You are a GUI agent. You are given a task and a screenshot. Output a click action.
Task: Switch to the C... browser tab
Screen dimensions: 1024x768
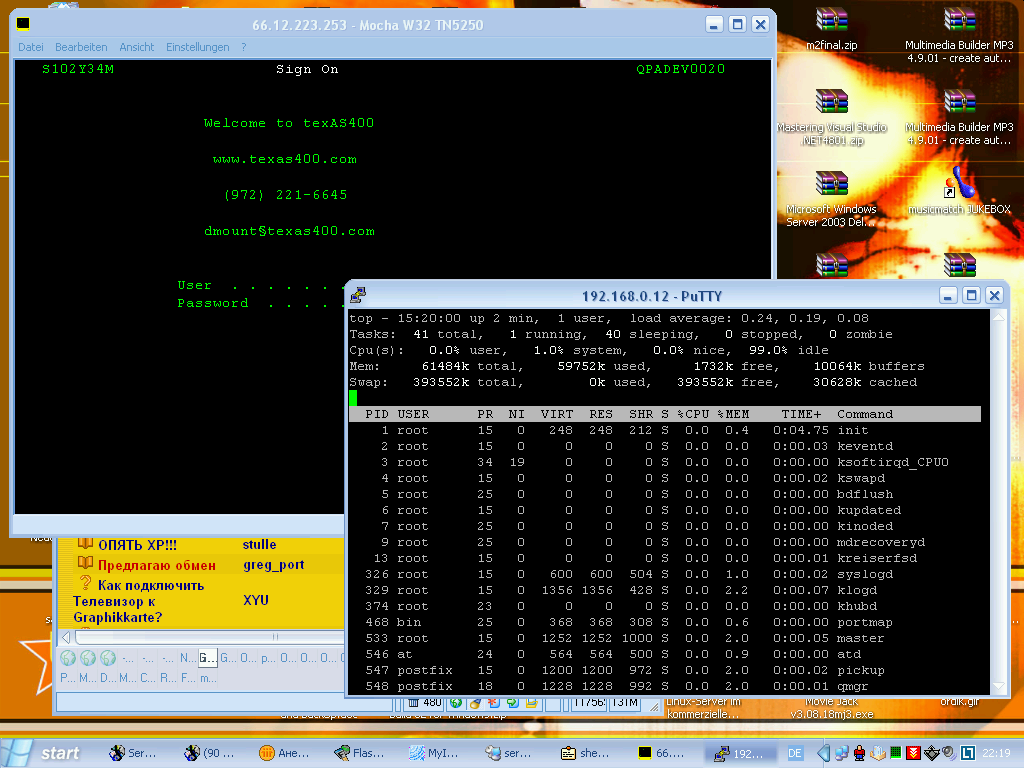pos(148,678)
